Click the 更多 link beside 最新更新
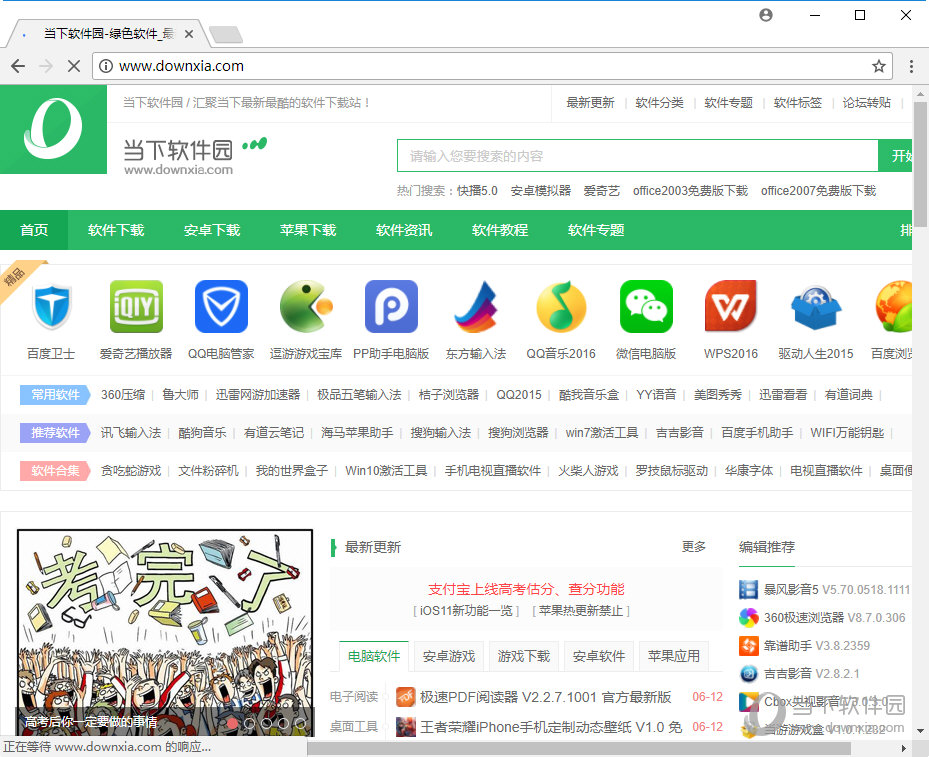The width and height of the screenshot is (929, 757). (694, 547)
